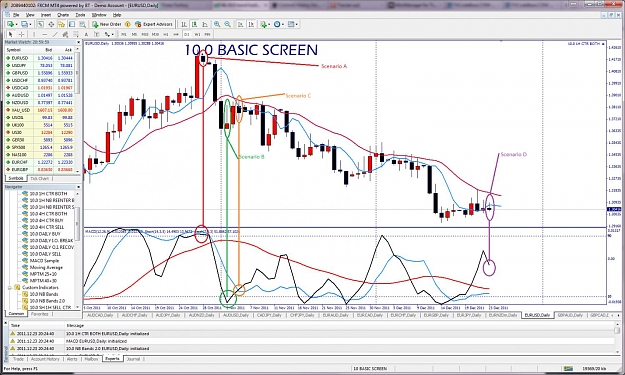Click the New Order button
Viewport: 625px width, 375px height.
[x=107, y=24]
